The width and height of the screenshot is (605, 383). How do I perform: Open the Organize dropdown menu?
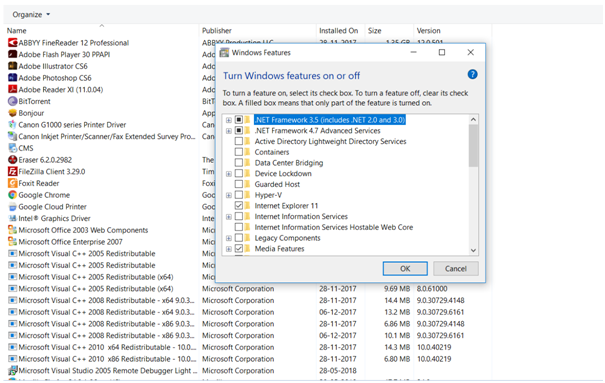click(x=31, y=15)
